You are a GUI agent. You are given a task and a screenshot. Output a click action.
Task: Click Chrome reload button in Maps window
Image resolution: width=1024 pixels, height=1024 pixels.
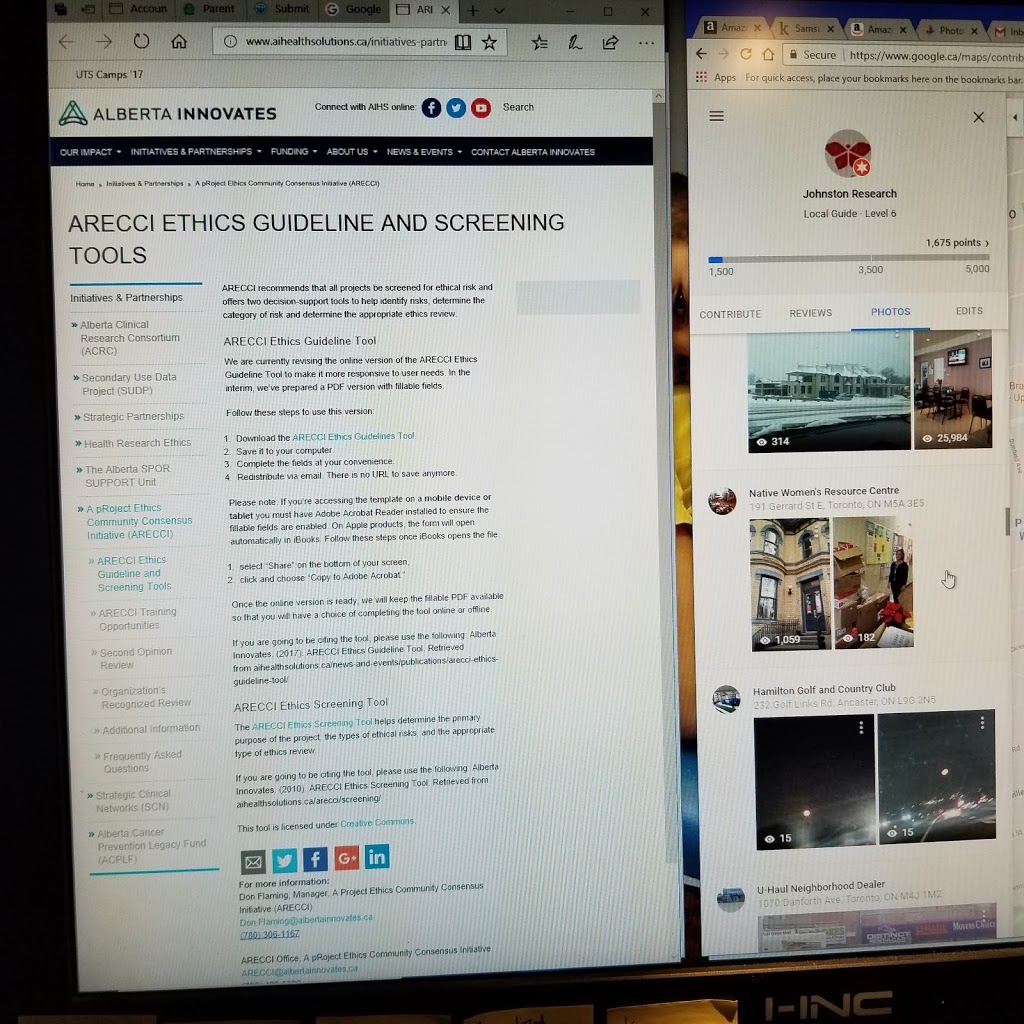pos(745,54)
